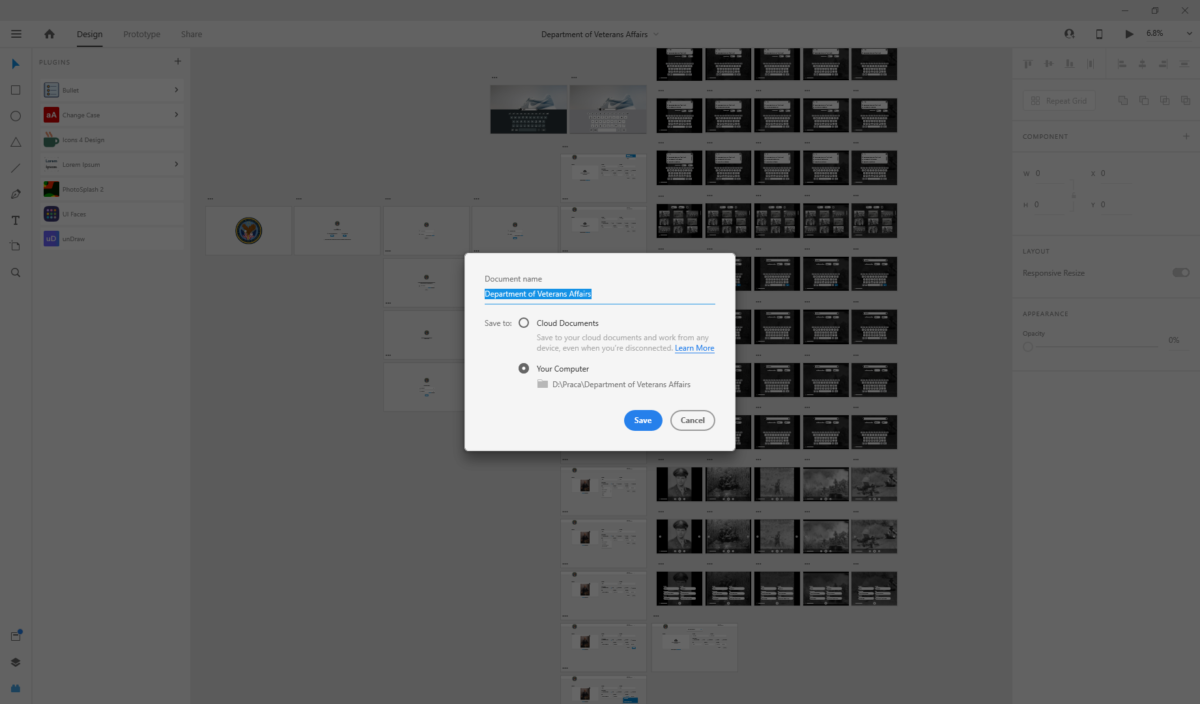Image resolution: width=1200 pixels, height=704 pixels.
Task: Select the Your Computer save option
Action: [523, 368]
